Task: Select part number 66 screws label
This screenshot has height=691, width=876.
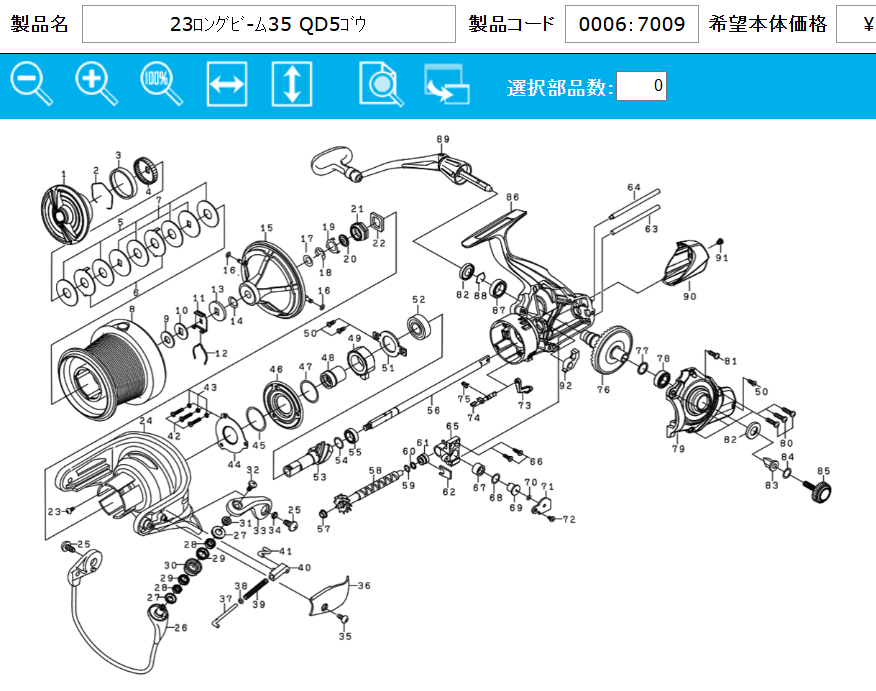Action: coord(536,462)
